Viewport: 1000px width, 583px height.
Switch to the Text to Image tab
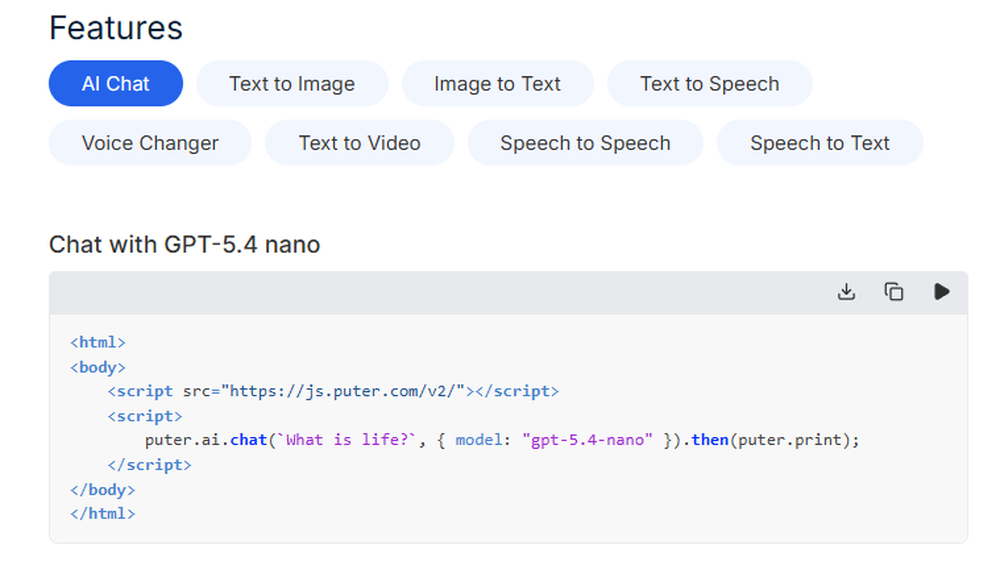point(292,84)
